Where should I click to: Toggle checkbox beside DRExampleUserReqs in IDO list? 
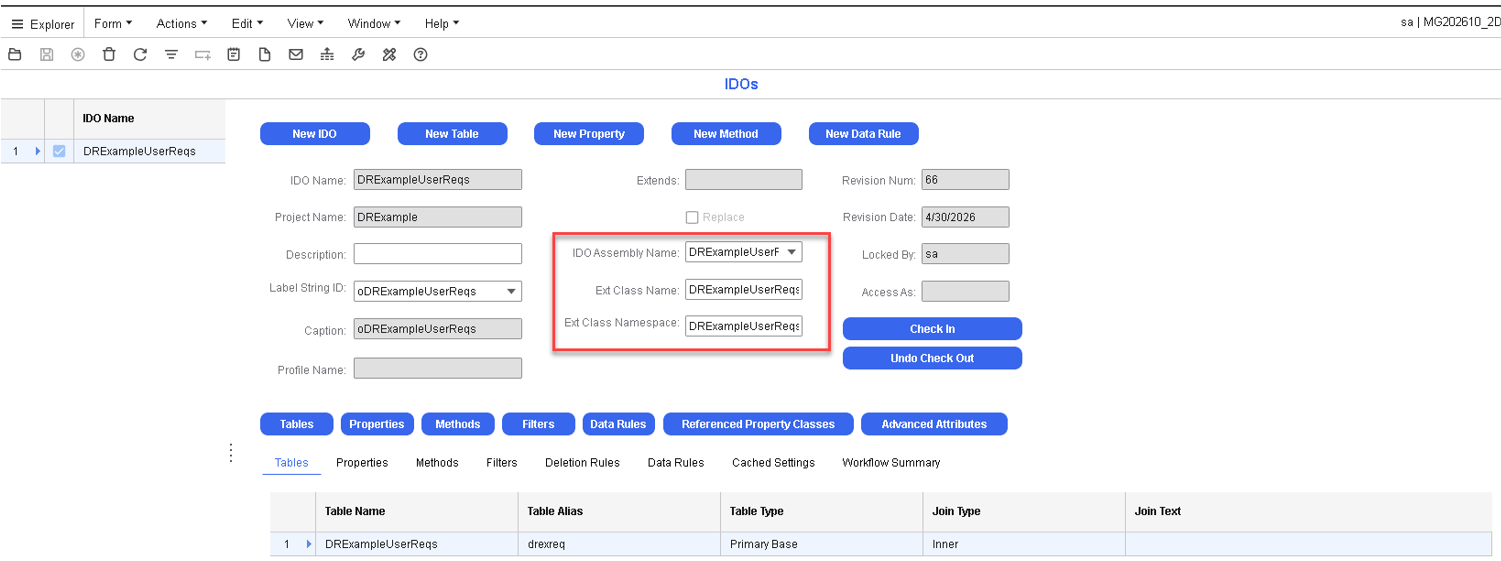(x=59, y=151)
